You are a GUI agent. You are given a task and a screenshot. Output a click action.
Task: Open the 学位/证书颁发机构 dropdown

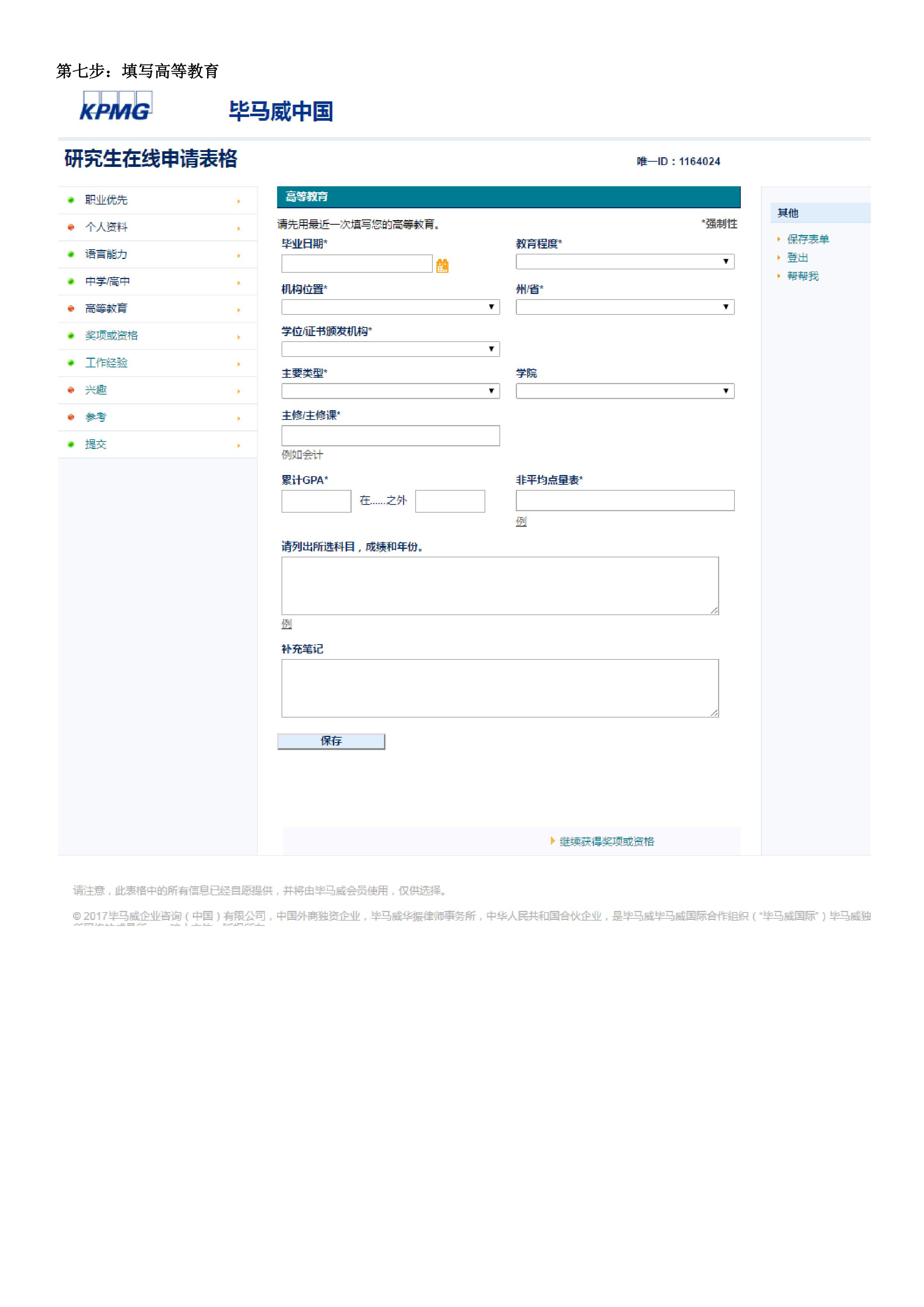point(390,349)
